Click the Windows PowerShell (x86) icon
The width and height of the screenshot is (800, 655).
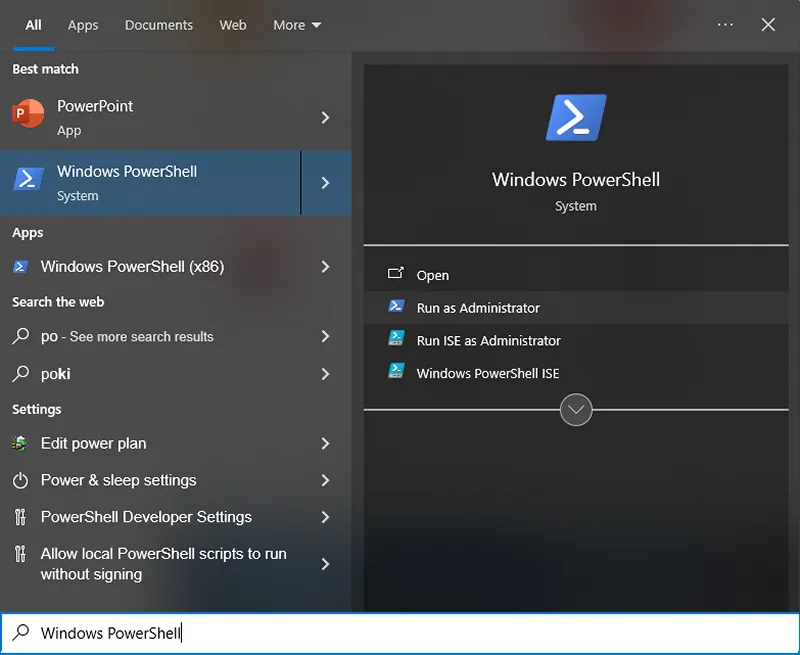tap(20, 266)
